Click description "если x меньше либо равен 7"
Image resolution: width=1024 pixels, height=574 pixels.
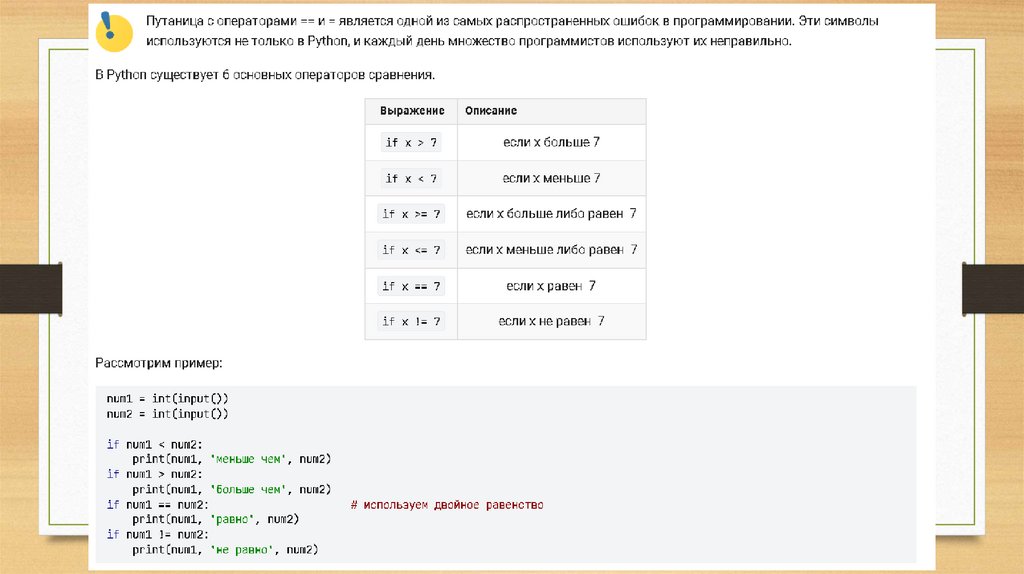(x=551, y=250)
